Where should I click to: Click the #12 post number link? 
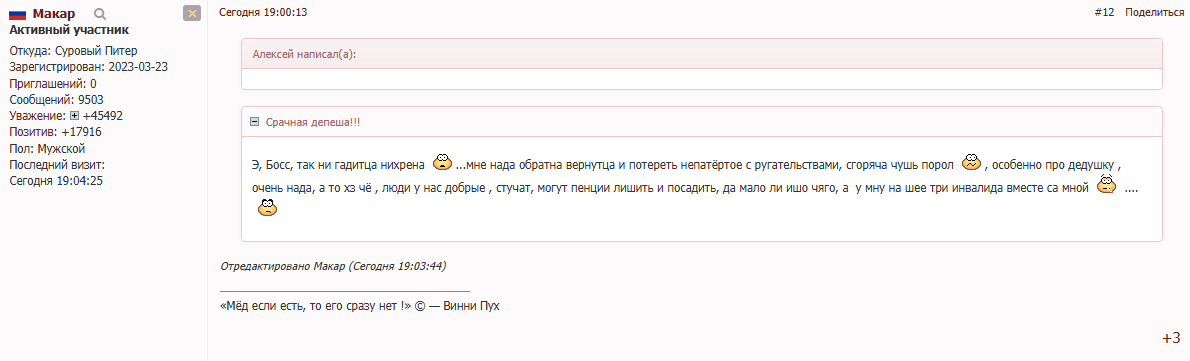1104,12
